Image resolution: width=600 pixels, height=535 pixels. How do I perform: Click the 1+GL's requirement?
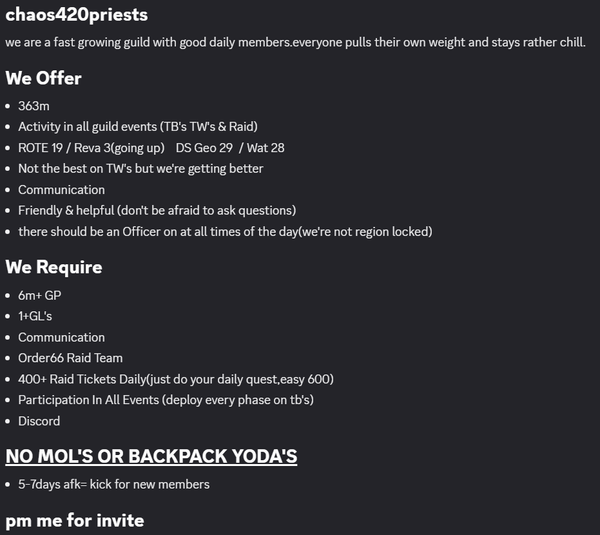[35, 316]
